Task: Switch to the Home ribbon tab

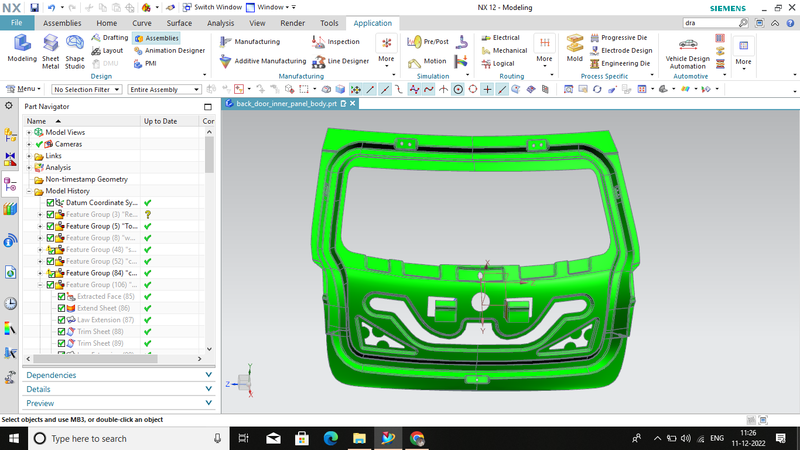Action: (x=107, y=23)
